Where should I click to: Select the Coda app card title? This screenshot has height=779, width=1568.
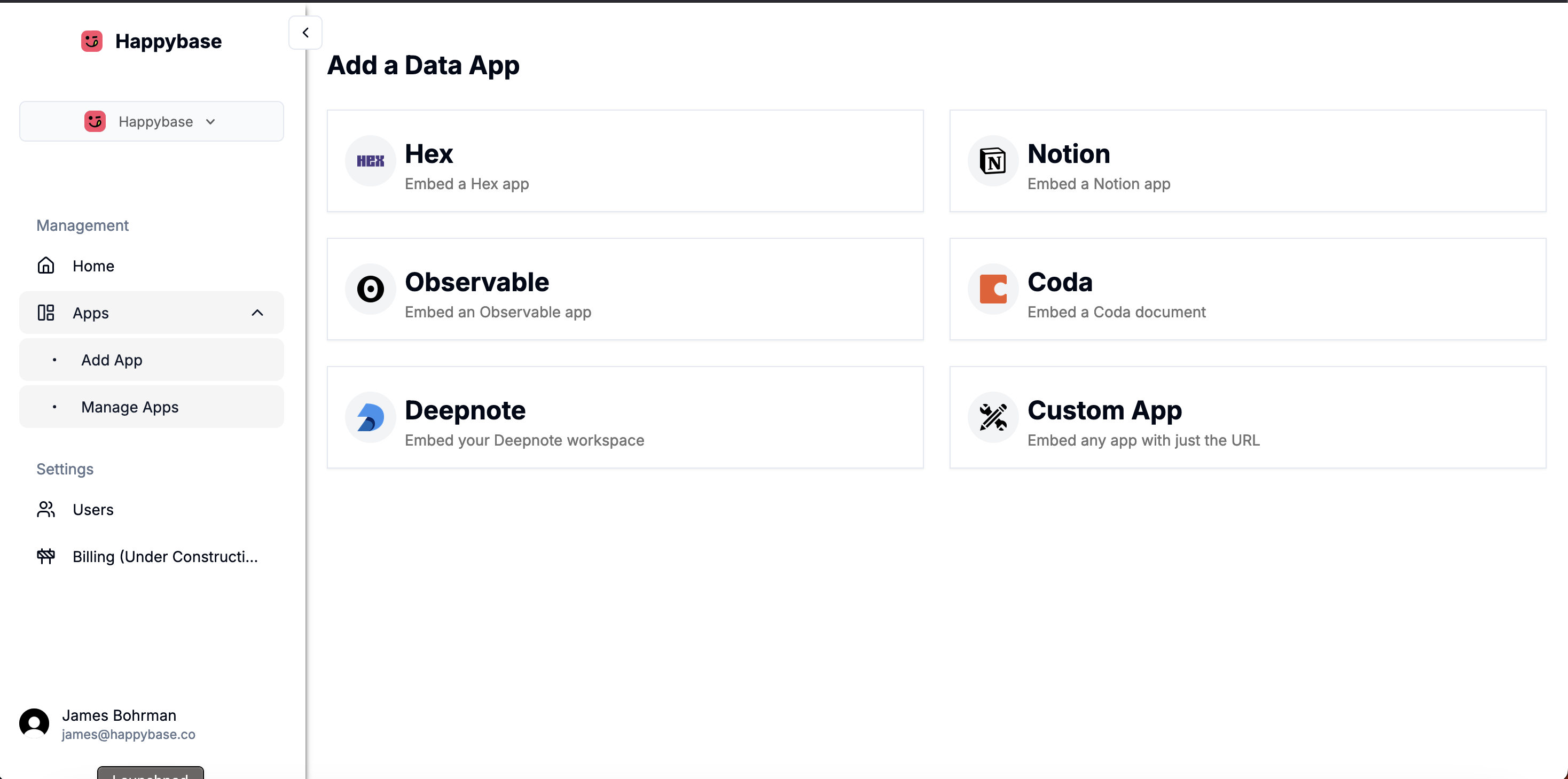tap(1060, 282)
